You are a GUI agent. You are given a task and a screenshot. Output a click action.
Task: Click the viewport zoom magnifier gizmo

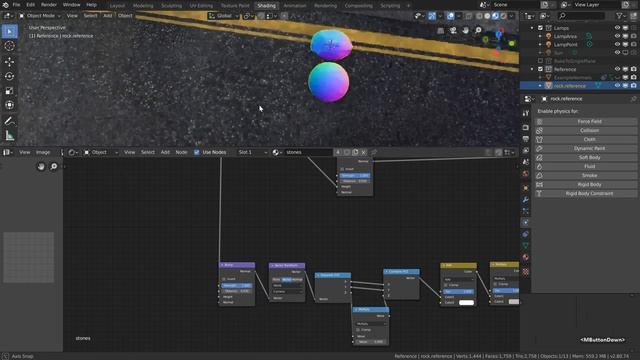[478, 30]
